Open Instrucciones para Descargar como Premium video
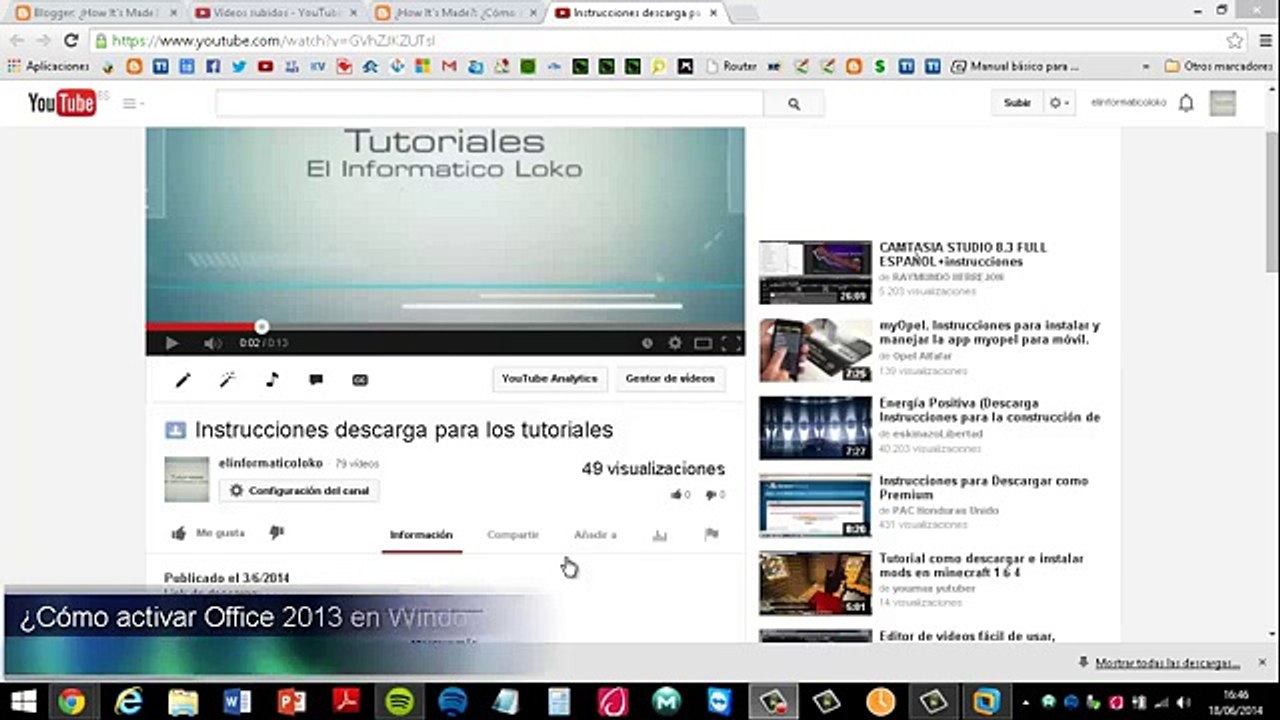Screen dimensions: 1280x720 click(983, 488)
